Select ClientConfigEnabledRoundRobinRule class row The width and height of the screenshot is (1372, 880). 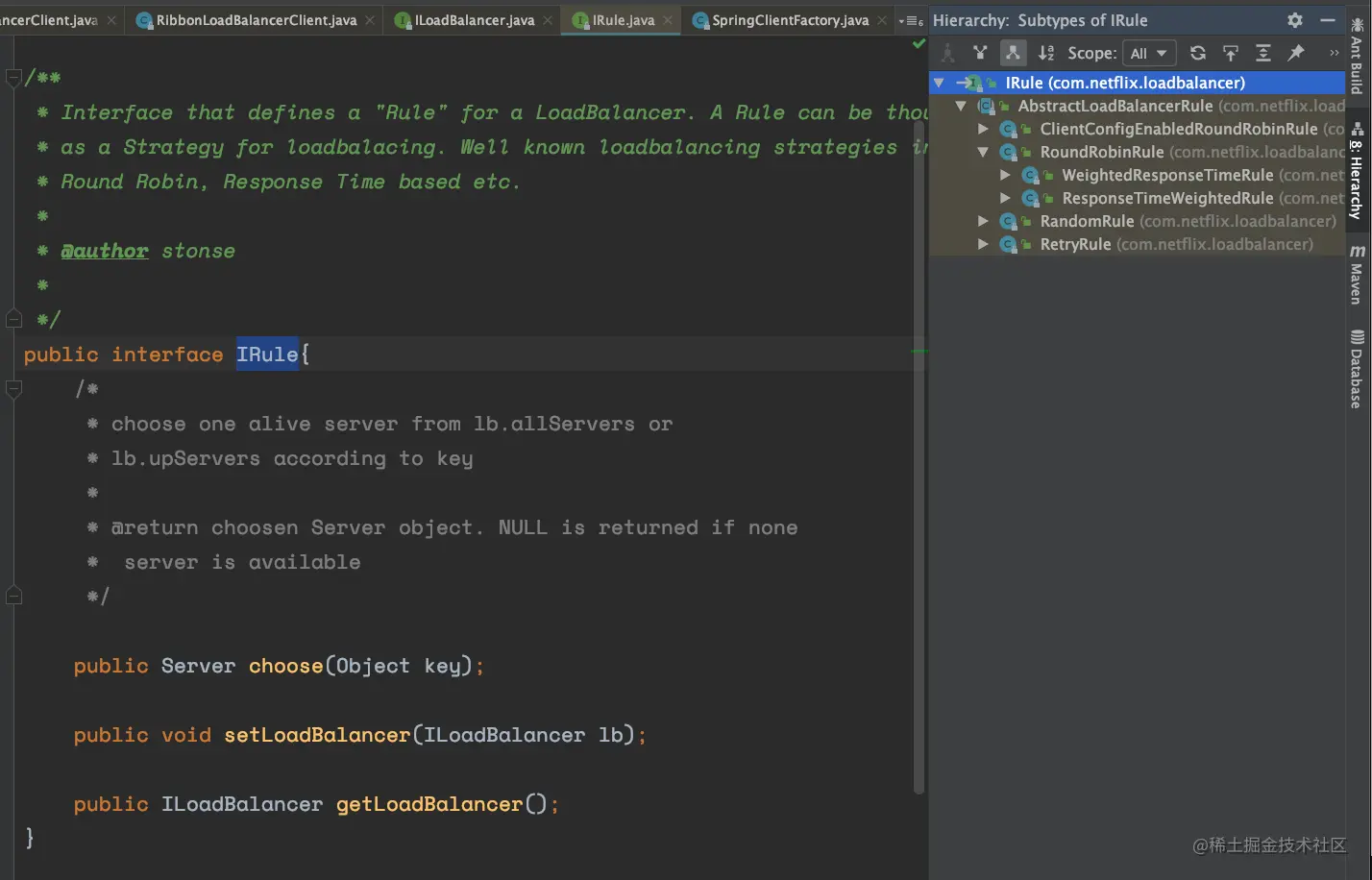pos(1138,129)
